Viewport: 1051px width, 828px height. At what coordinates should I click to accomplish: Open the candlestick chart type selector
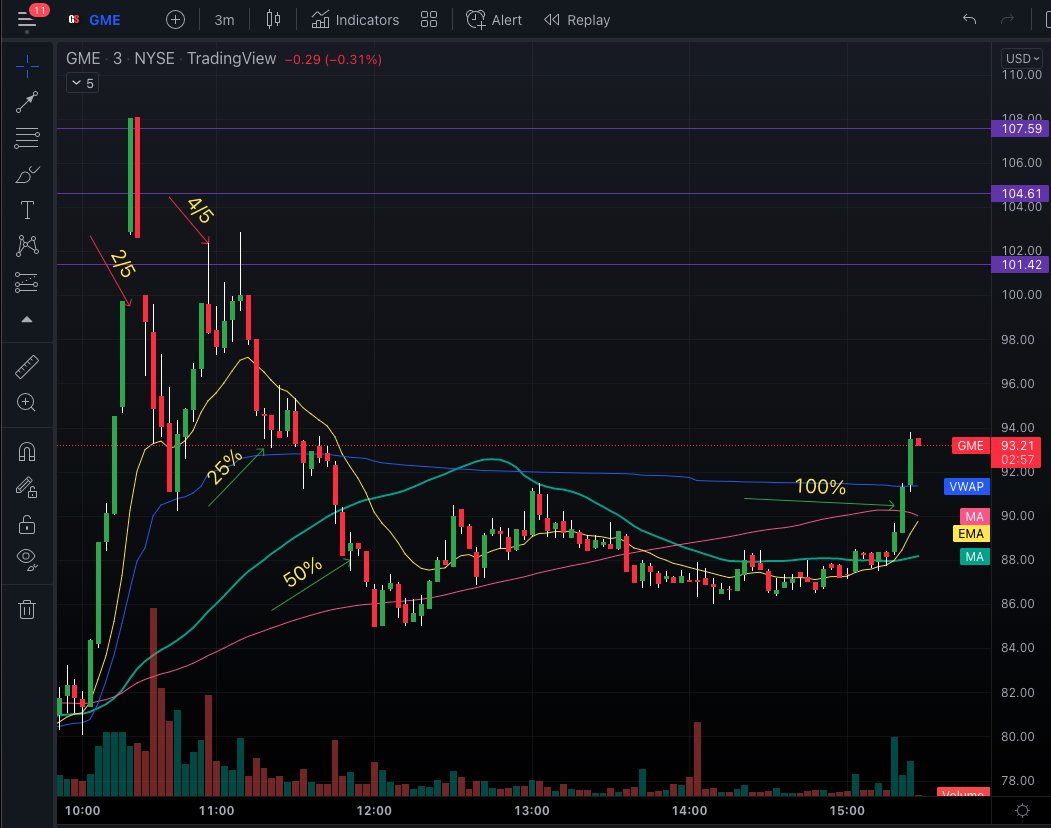click(273, 19)
